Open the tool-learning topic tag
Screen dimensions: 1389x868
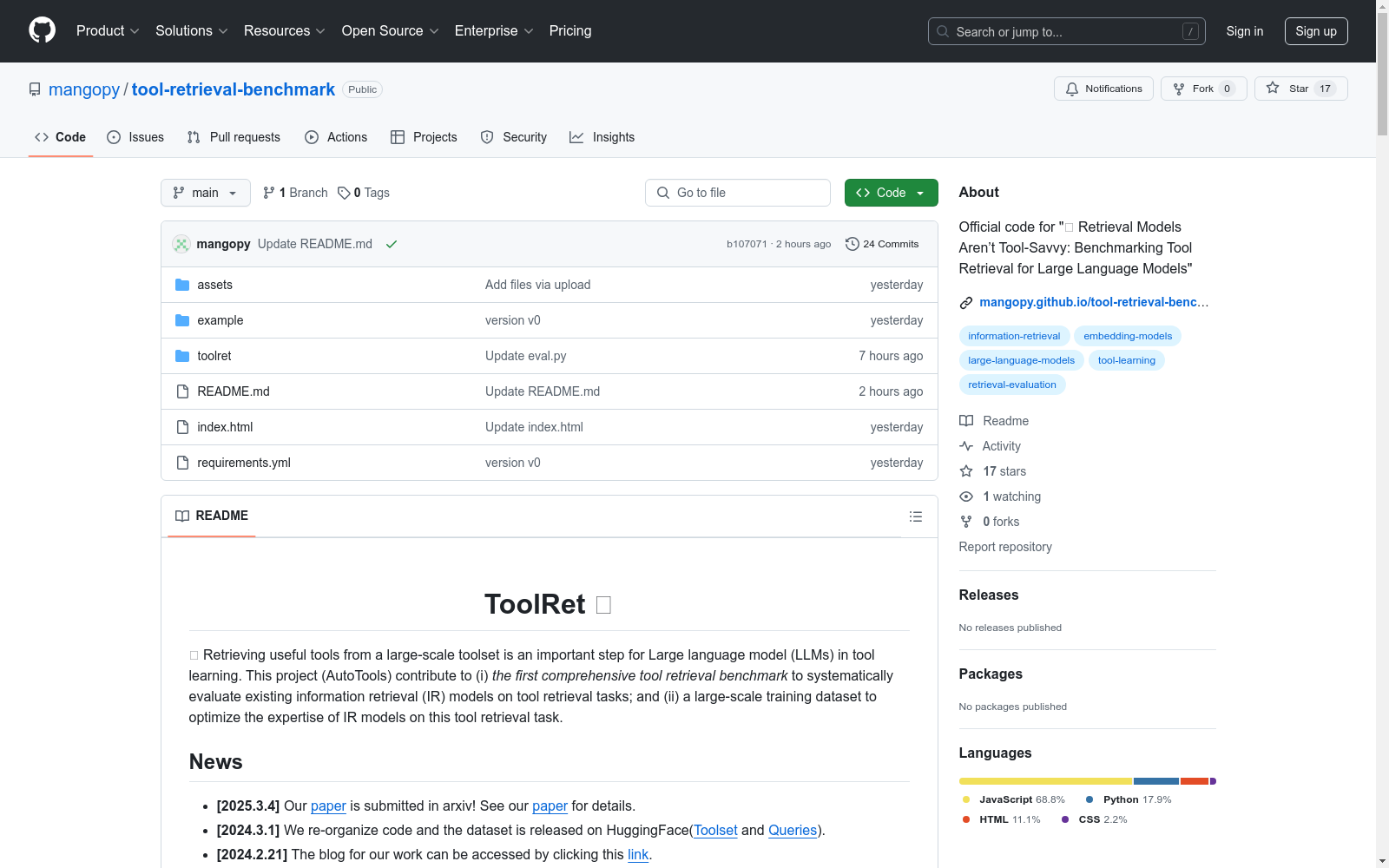[1127, 360]
